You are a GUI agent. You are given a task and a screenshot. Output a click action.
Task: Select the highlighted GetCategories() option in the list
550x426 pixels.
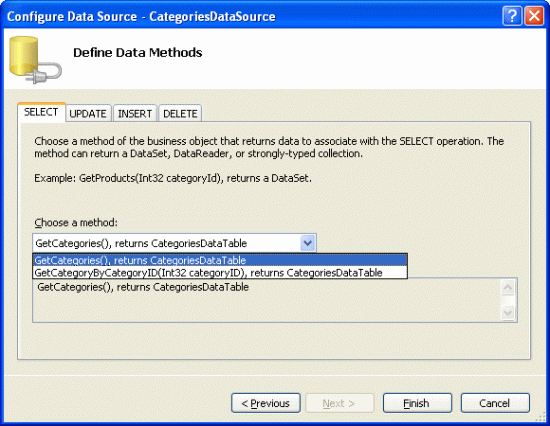(x=220, y=260)
